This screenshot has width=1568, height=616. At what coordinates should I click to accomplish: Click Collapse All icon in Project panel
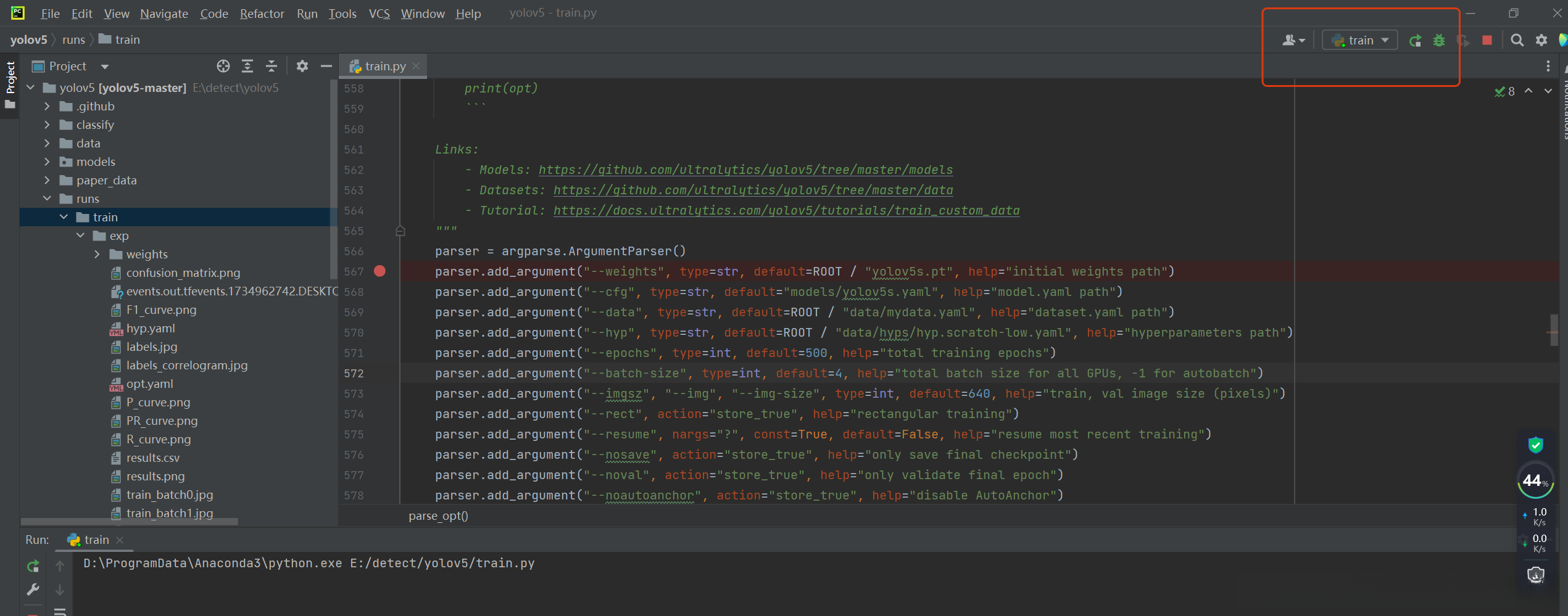(x=272, y=66)
